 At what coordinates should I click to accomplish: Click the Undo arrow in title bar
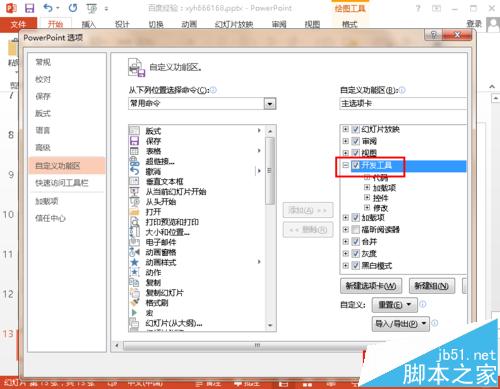tap(48, 8)
